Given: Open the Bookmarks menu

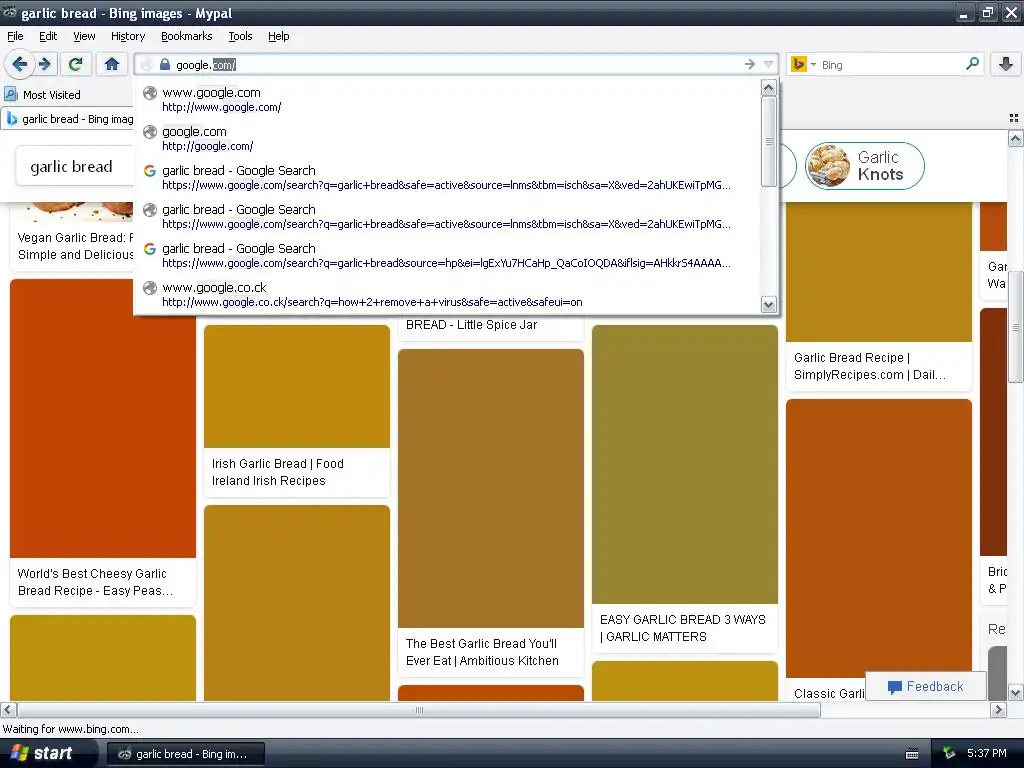Looking at the screenshot, I should click(186, 36).
